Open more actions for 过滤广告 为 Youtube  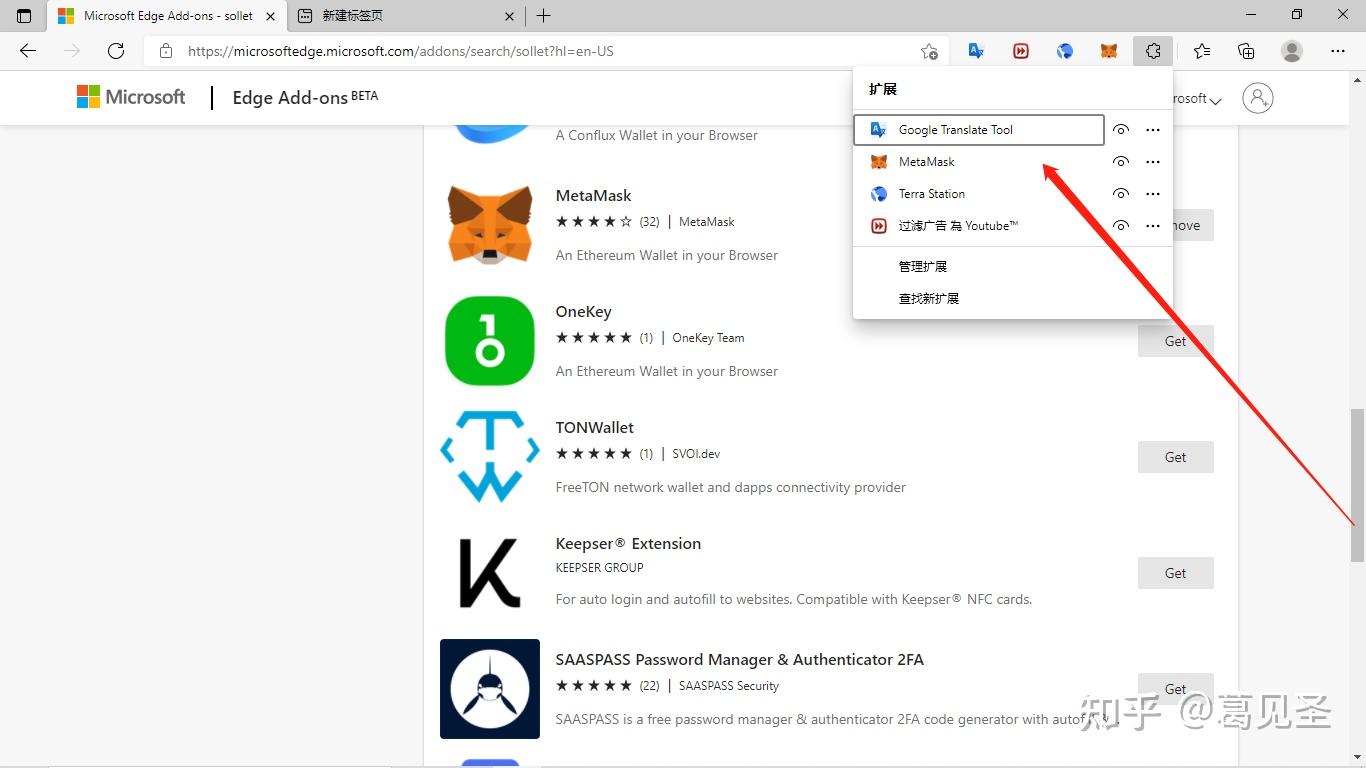[1153, 226]
